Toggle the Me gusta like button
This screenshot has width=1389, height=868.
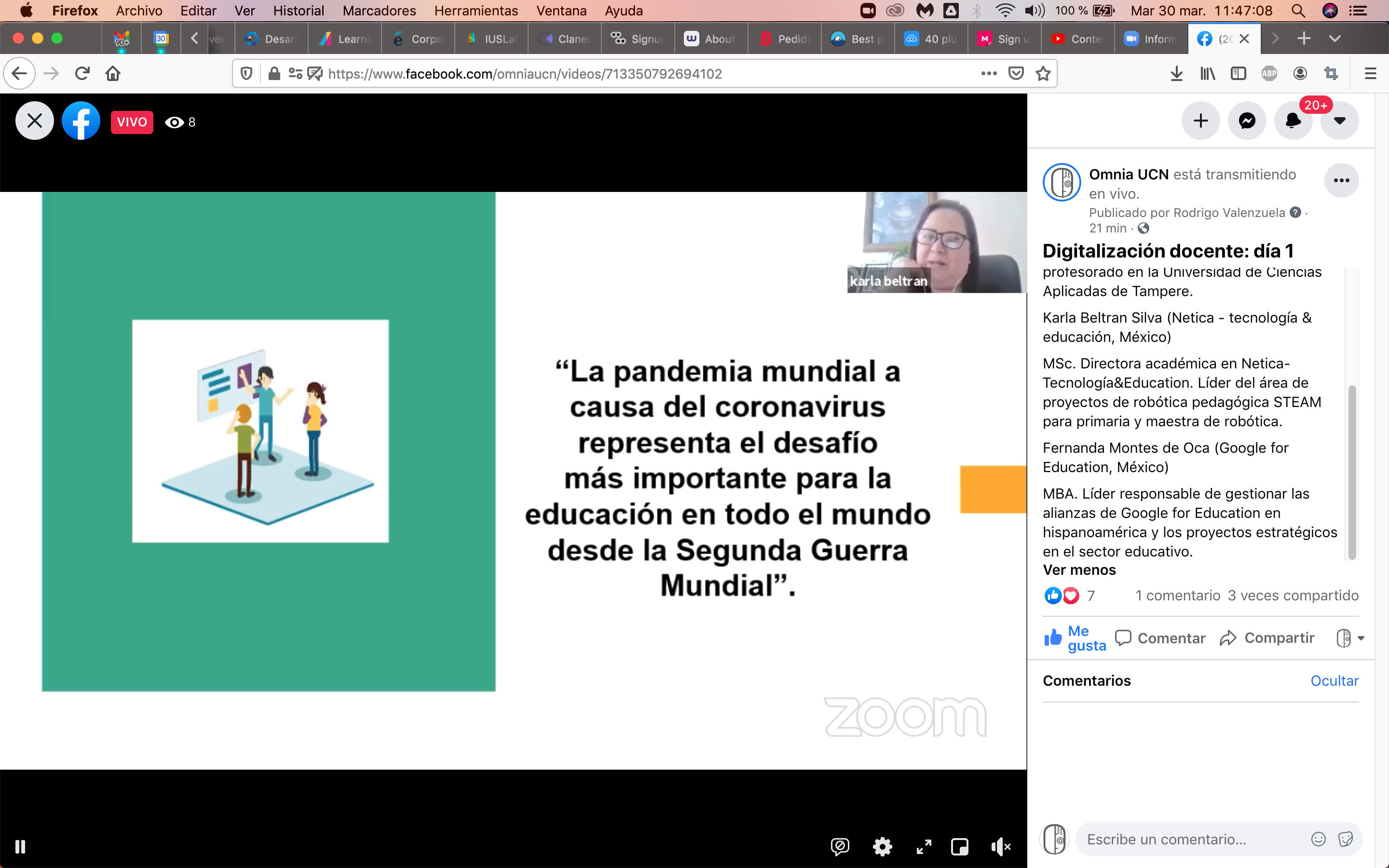(1074, 638)
